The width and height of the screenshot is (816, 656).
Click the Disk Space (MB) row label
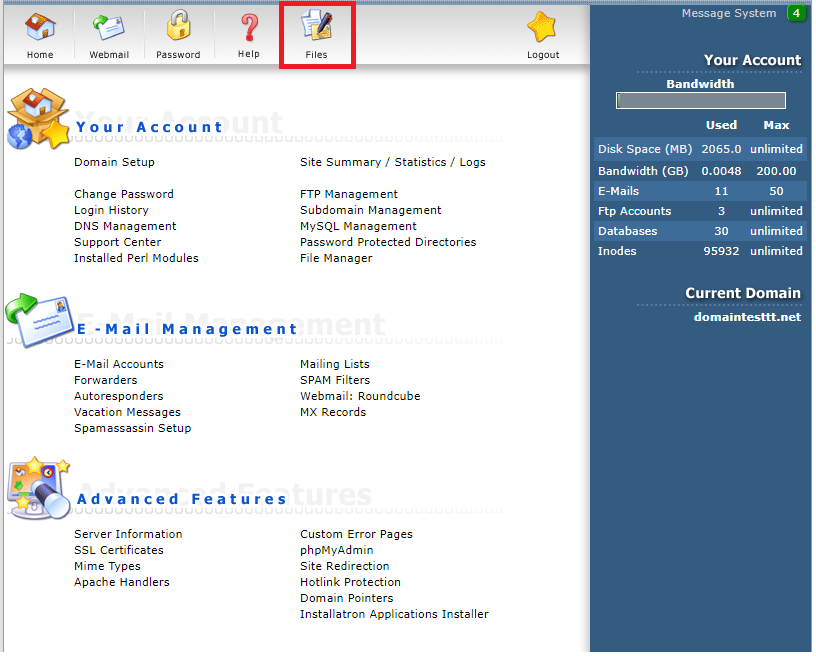coord(646,150)
